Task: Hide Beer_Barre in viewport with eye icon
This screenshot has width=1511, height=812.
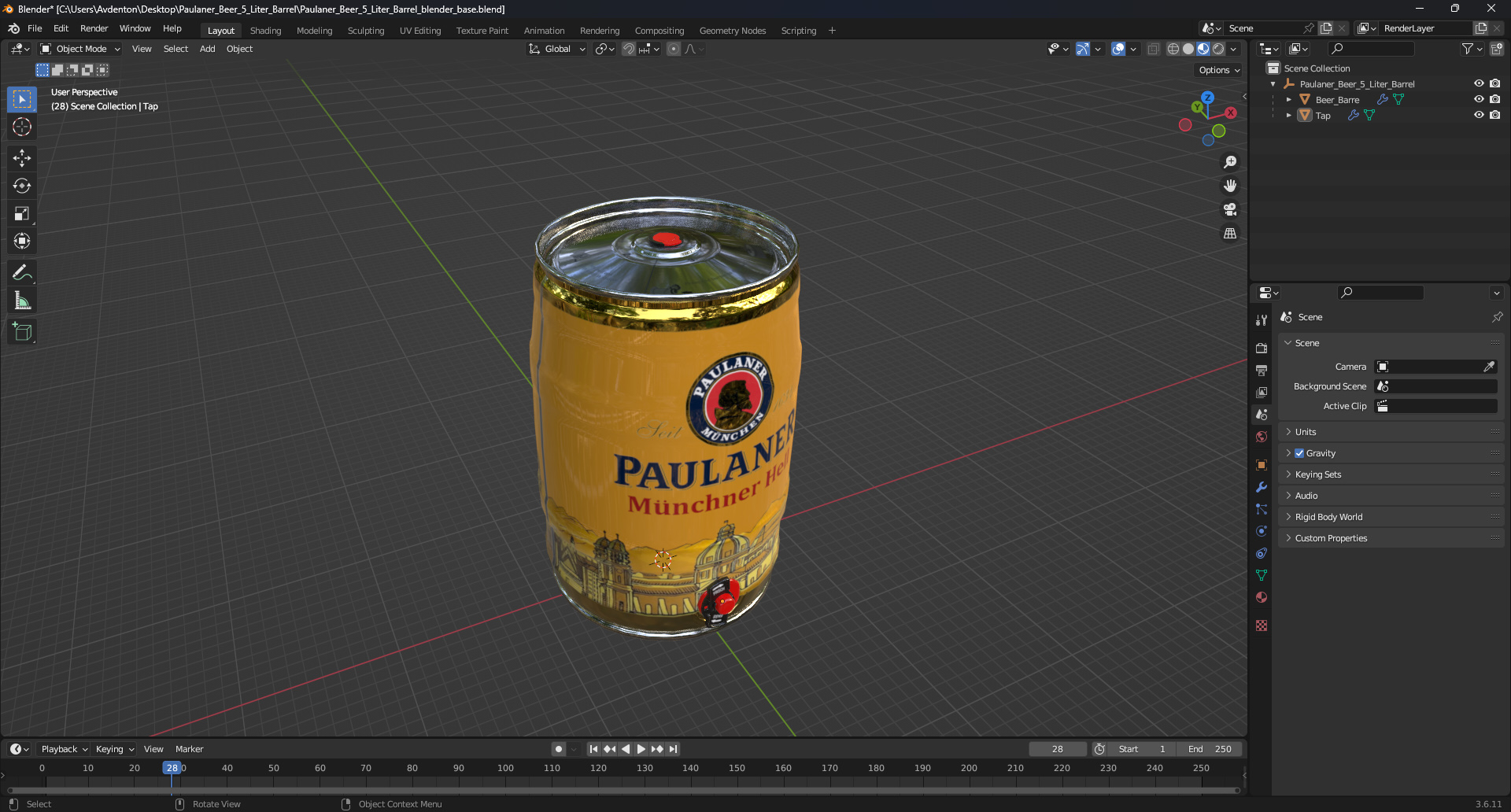Action: click(1479, 99)
